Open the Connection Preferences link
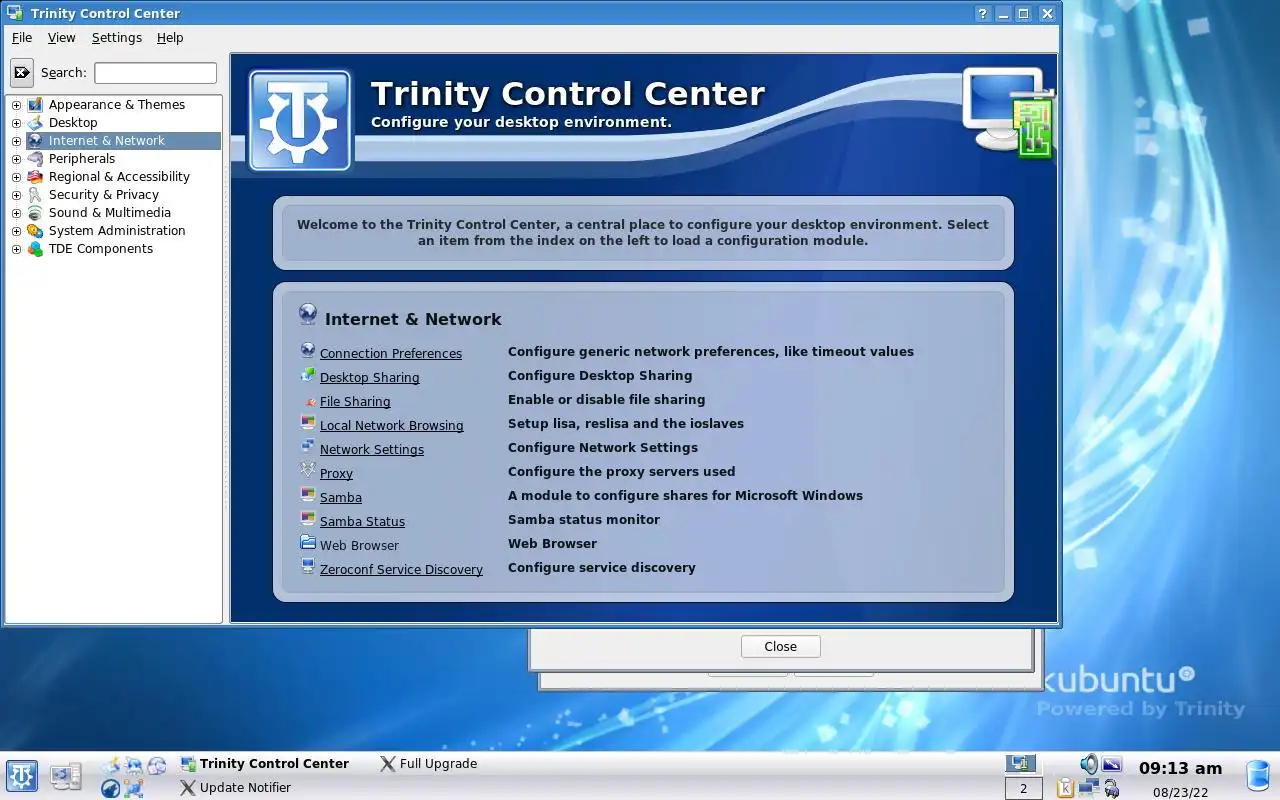This screenshot has width=1280, height=800. 391,353
